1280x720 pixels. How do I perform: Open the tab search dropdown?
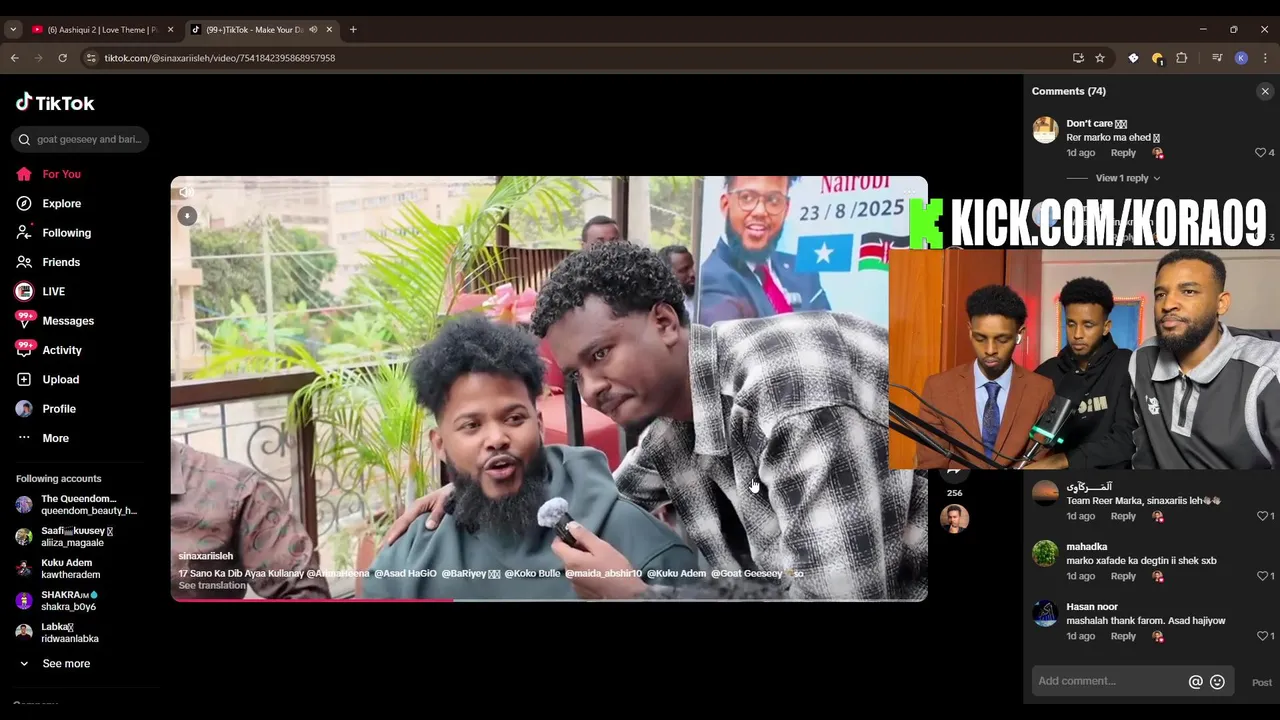[13, 30]
